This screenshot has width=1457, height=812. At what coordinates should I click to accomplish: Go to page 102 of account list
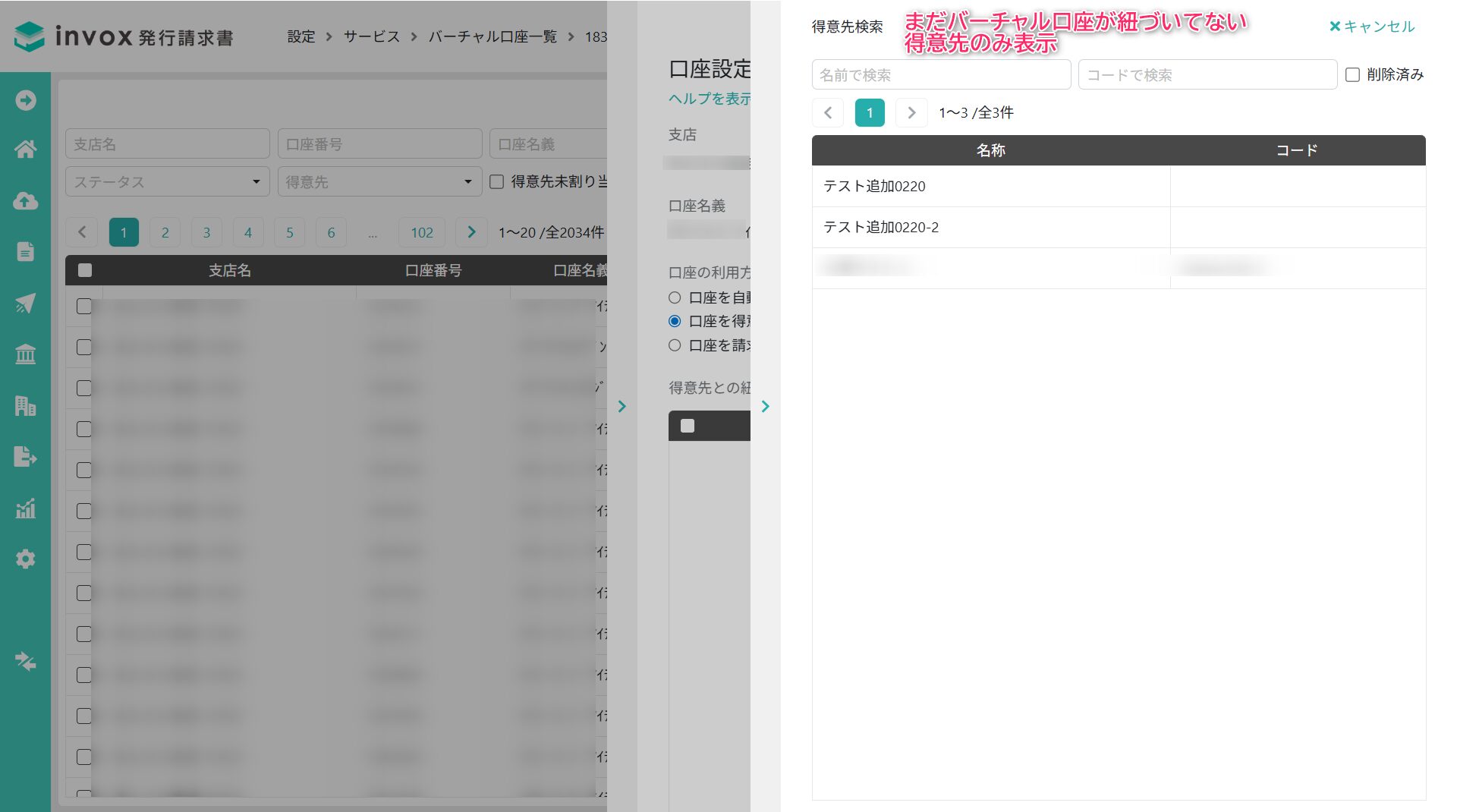click(x=422, y=233)
